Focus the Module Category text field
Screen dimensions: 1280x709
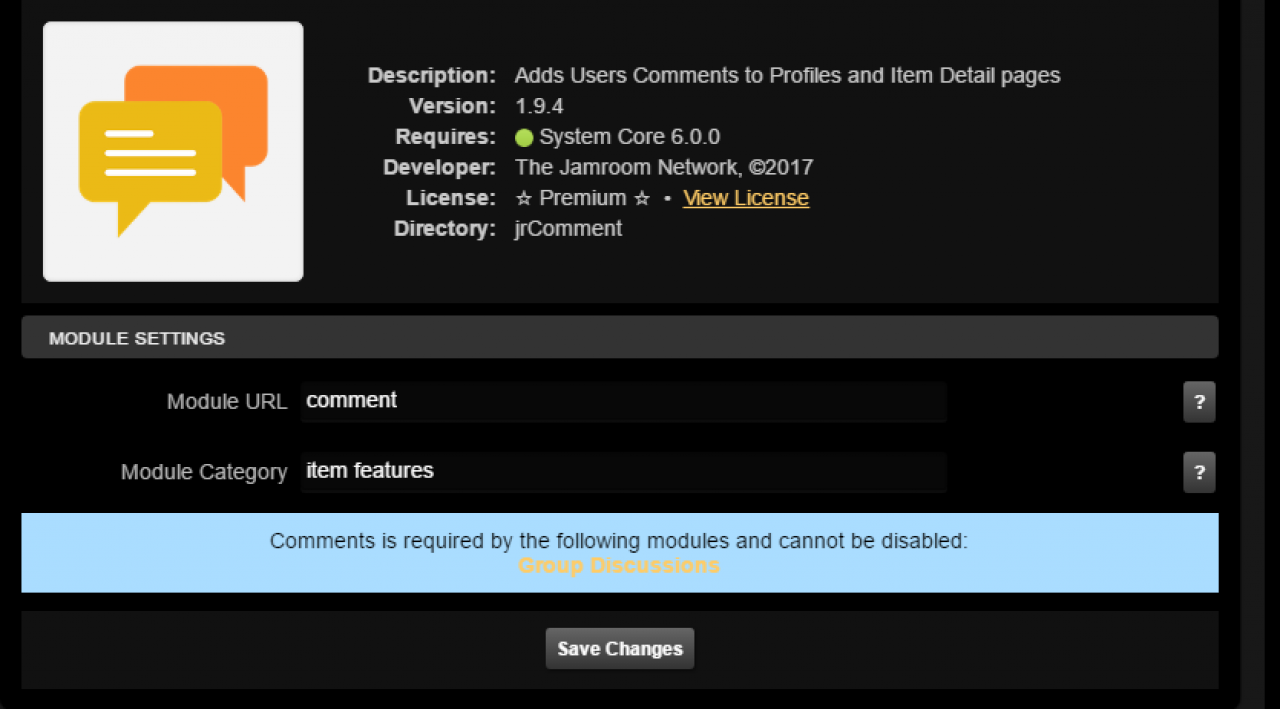point(624,471)
